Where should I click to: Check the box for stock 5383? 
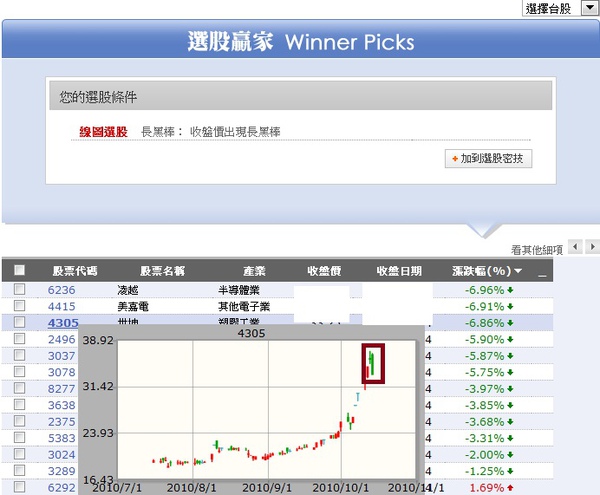20,437
